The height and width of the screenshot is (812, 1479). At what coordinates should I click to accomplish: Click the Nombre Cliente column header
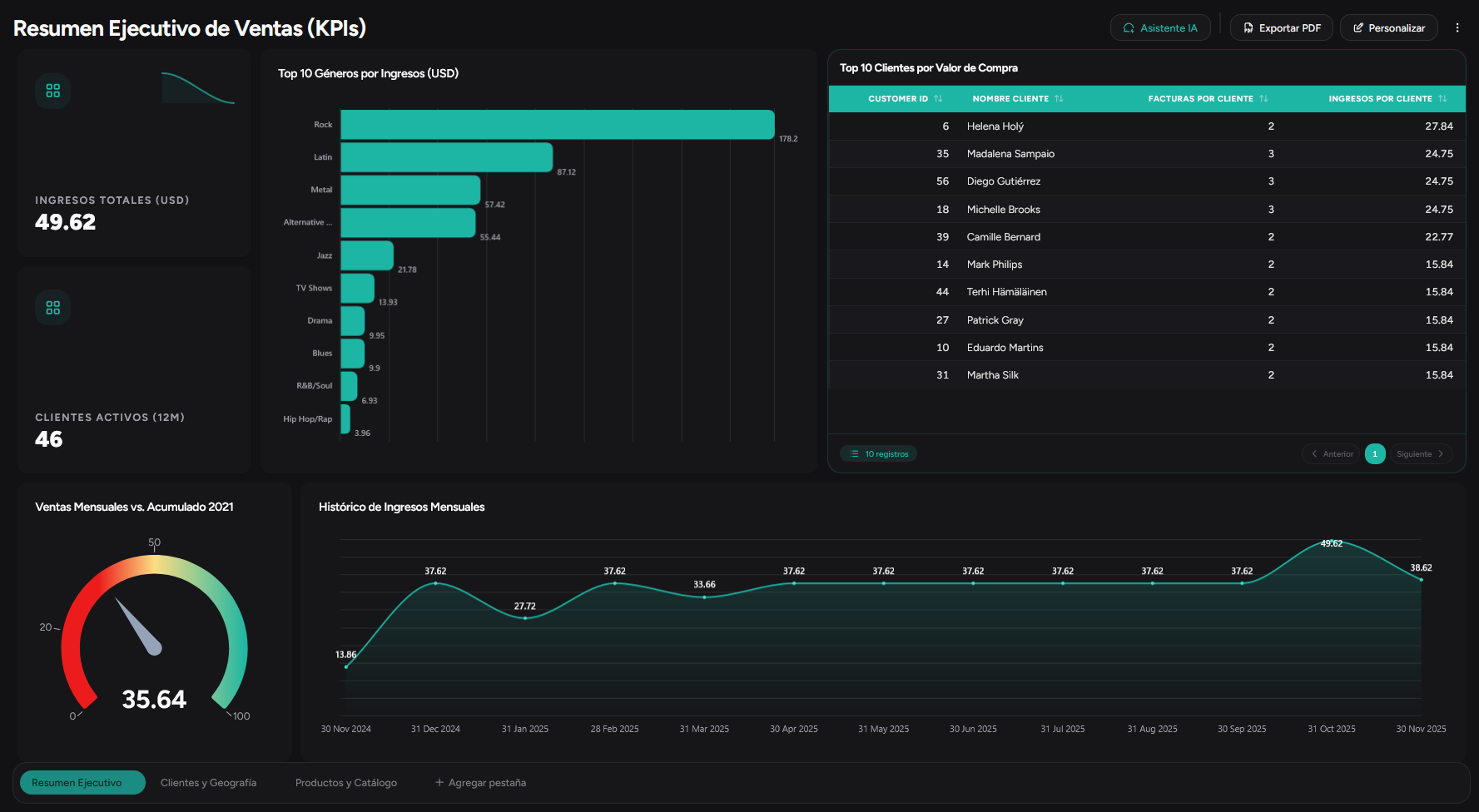(1010, 98)
